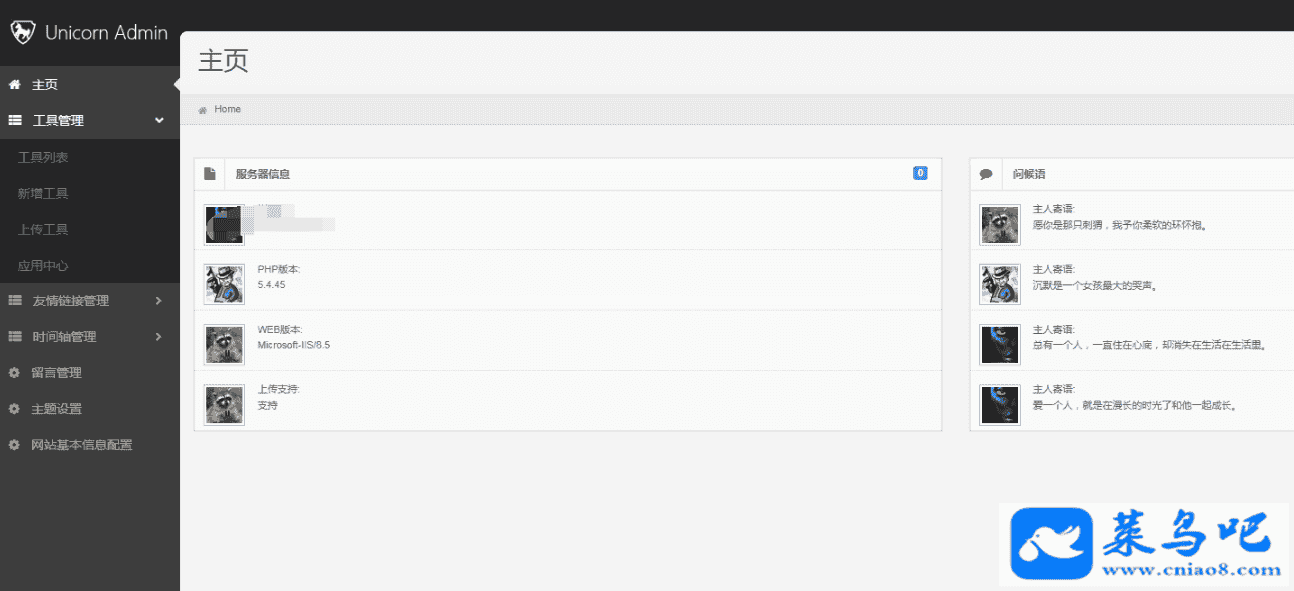The width and height of the screenshot is (1294, 591).
Task: Click the Unicorn Admin logo icon
Action: 22,32
